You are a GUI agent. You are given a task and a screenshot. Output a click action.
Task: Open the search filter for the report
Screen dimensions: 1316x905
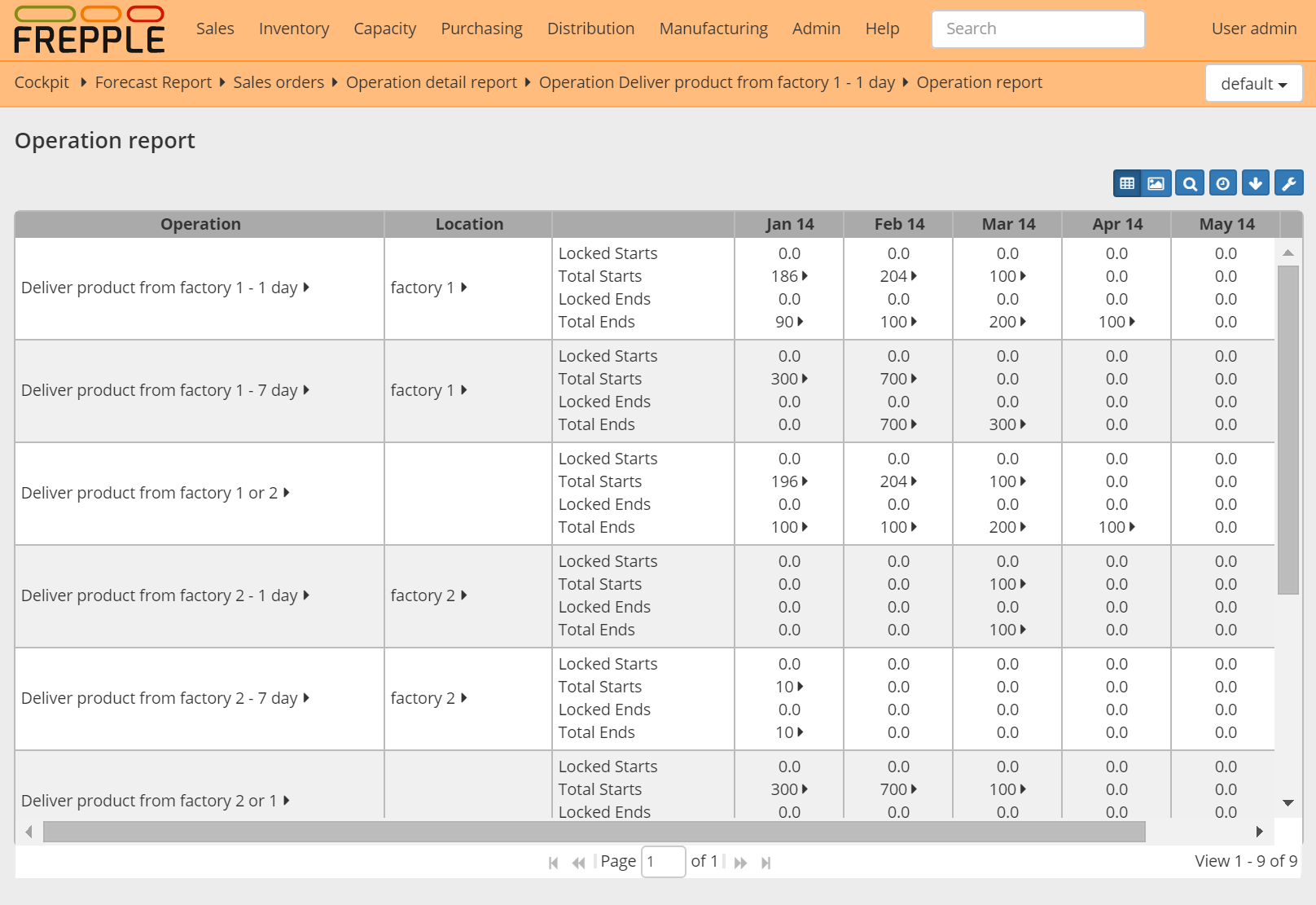[x=1189, y=183]
